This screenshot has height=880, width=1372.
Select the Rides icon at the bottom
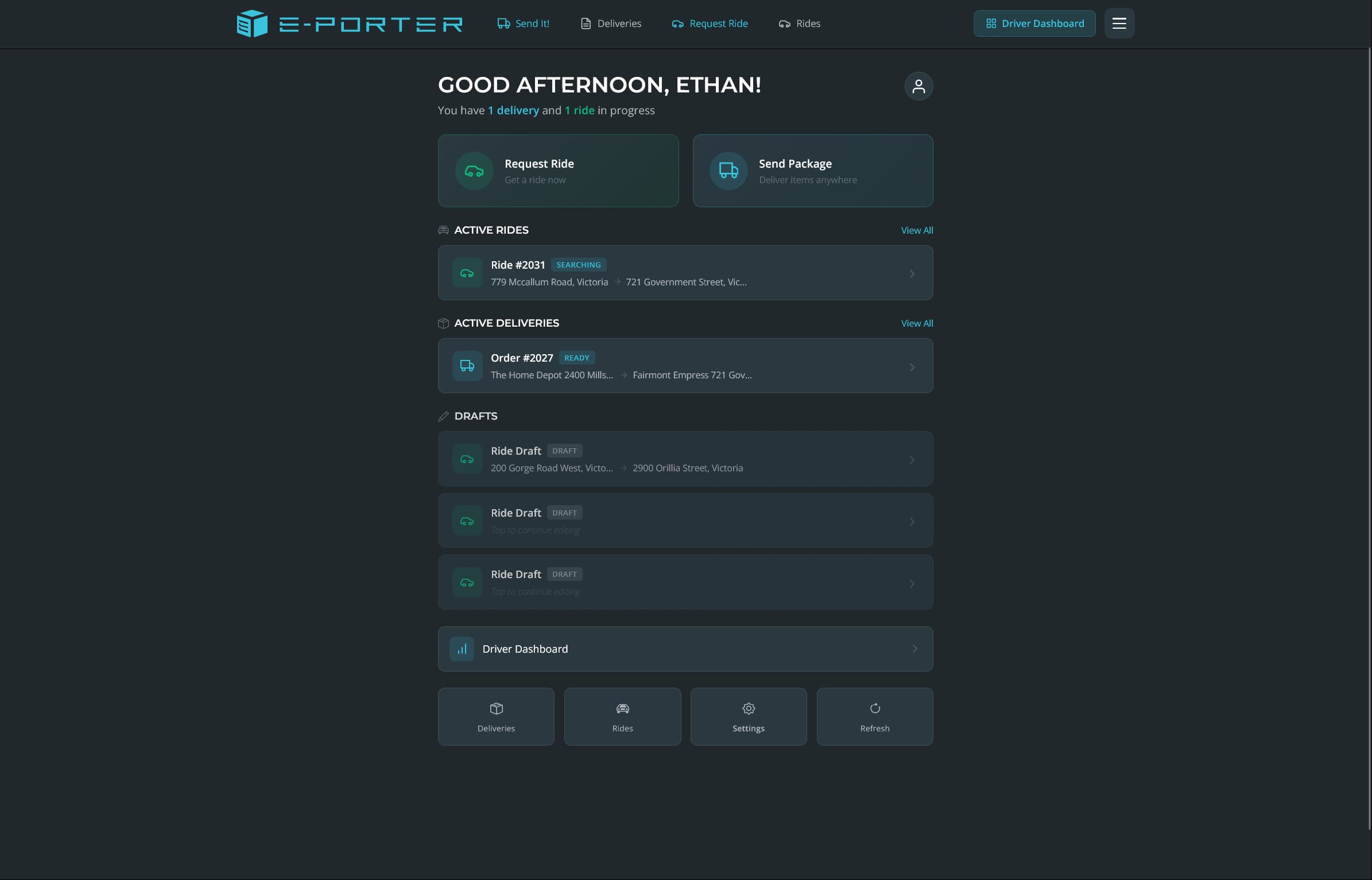[622, 708]
